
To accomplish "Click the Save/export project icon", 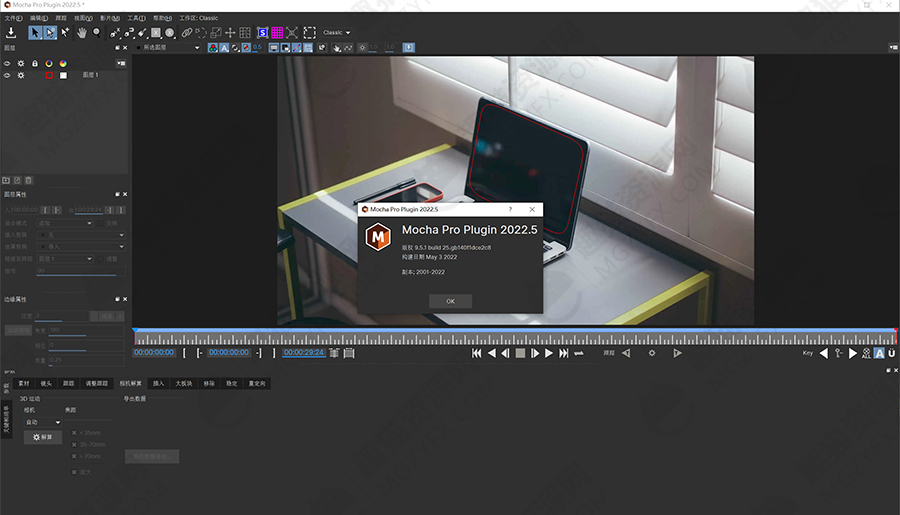I will [x=11, y=33].
